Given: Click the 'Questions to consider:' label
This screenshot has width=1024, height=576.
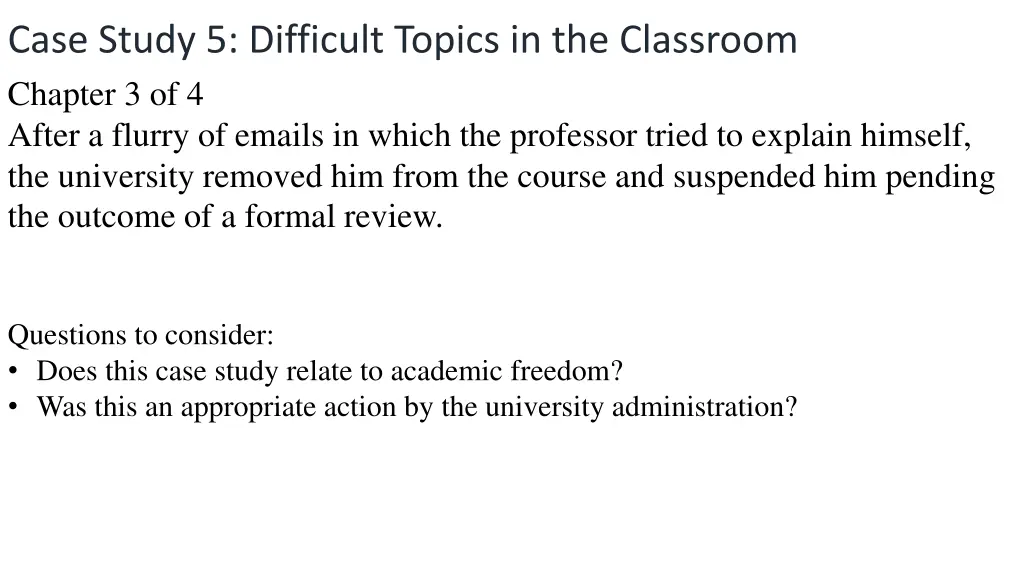Looking at the screenshot, I should [141, 335].
